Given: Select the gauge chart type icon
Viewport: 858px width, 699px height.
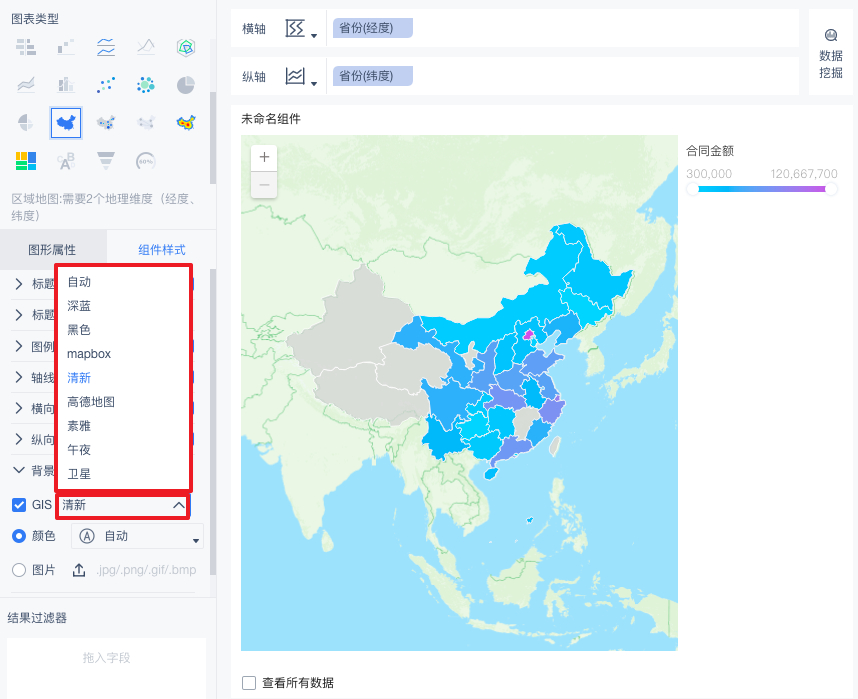Looking at the screenshot, I should tap(146, 161).
